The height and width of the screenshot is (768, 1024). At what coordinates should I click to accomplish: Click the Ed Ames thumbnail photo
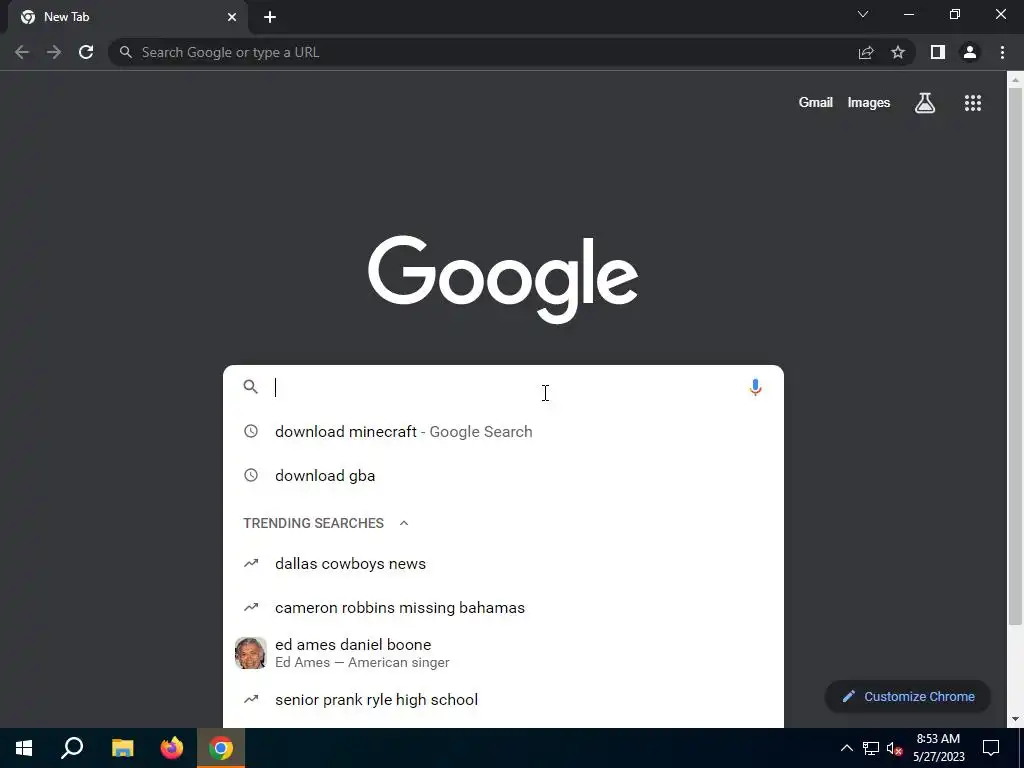pos(251,653)
